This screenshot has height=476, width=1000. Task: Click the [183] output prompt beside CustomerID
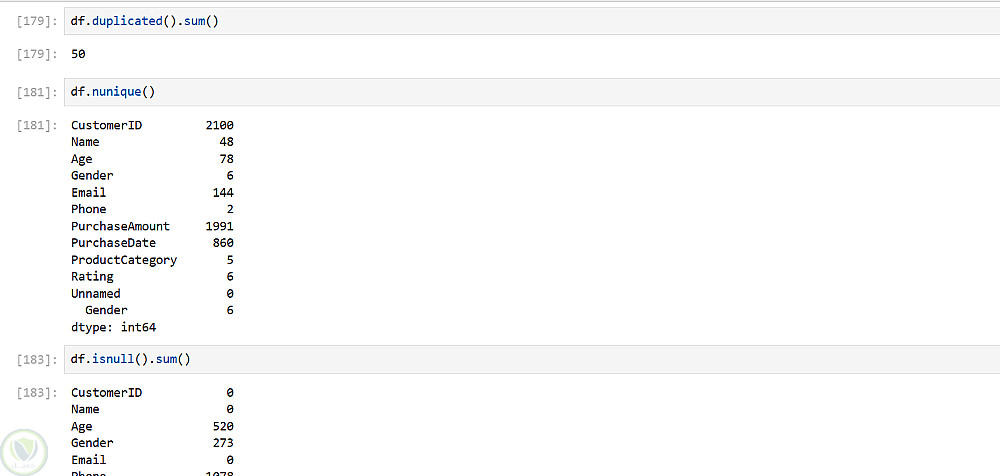(x=38, y=393)
